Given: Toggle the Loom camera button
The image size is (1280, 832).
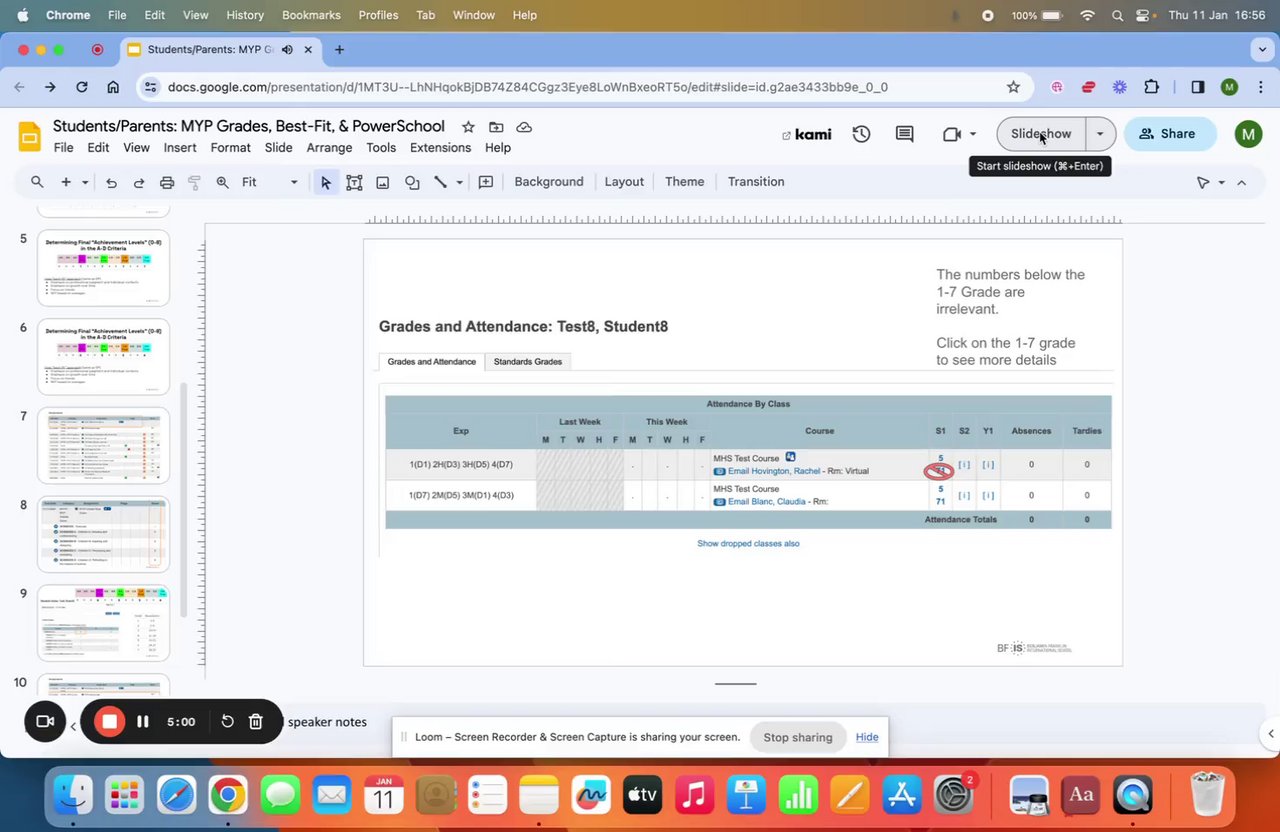Looking at the screenshot, I should [45, 721].
